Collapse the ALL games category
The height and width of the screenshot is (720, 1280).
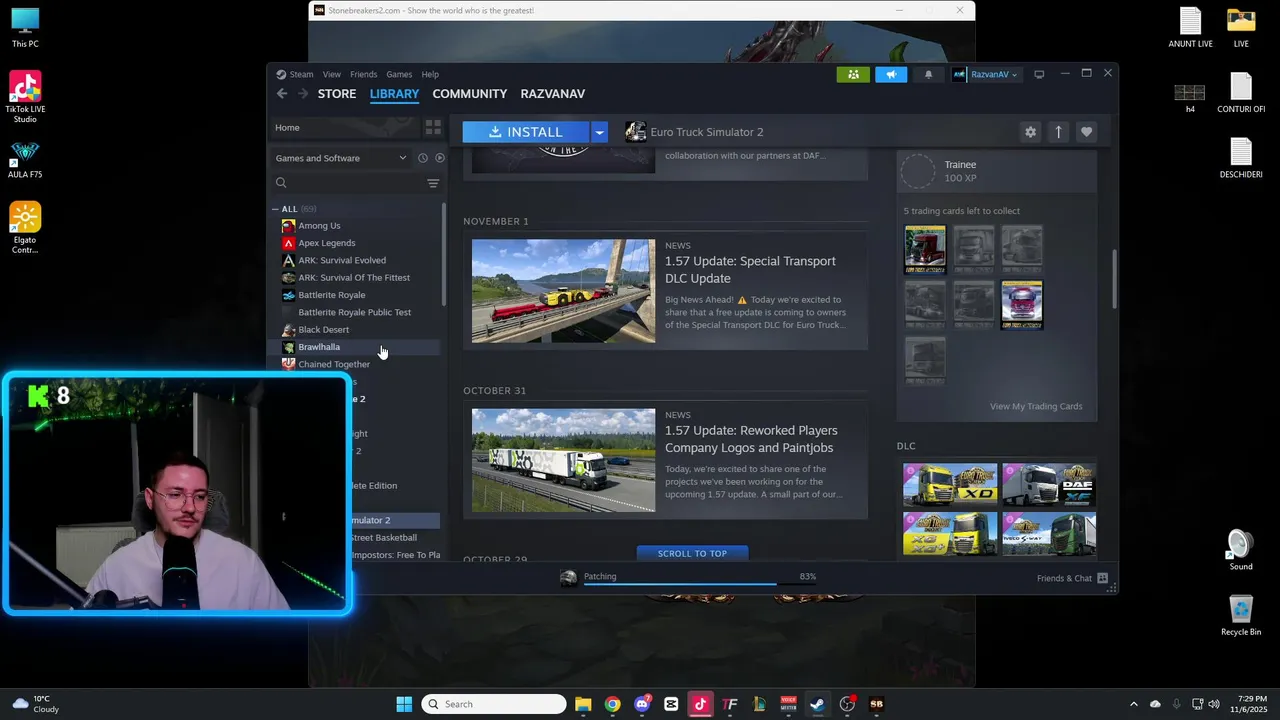275,209
